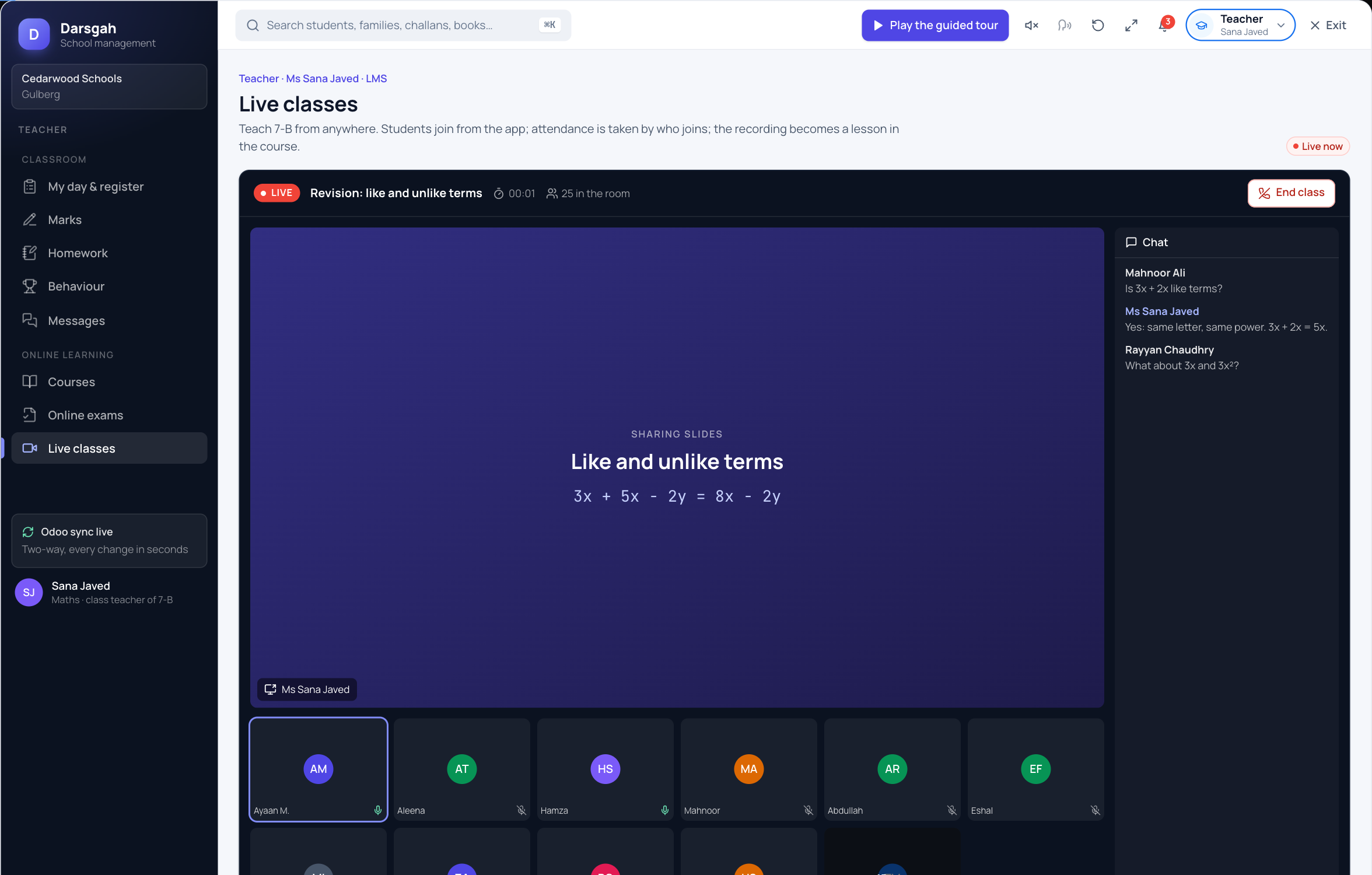Open the EF avatar of Eshal
This screenshot has height=875, width=1372.
[x=1036, y=769]
